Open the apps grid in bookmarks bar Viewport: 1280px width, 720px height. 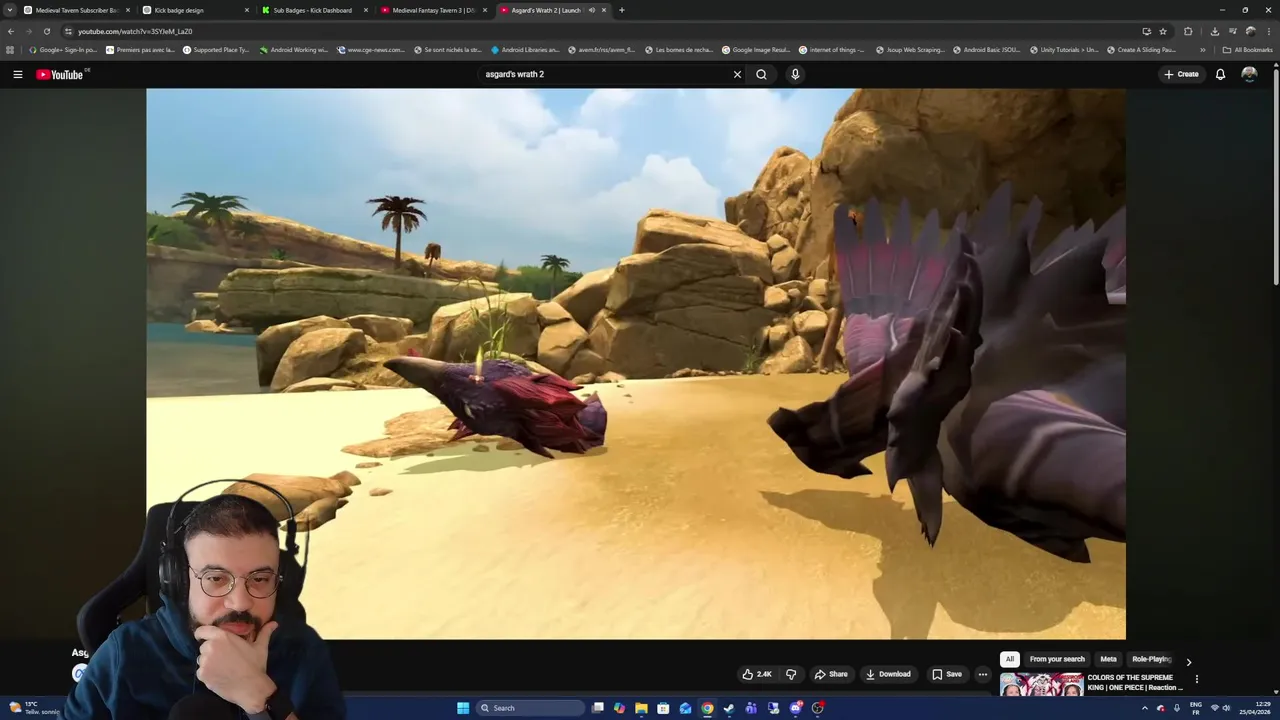(x=10, y=49)
